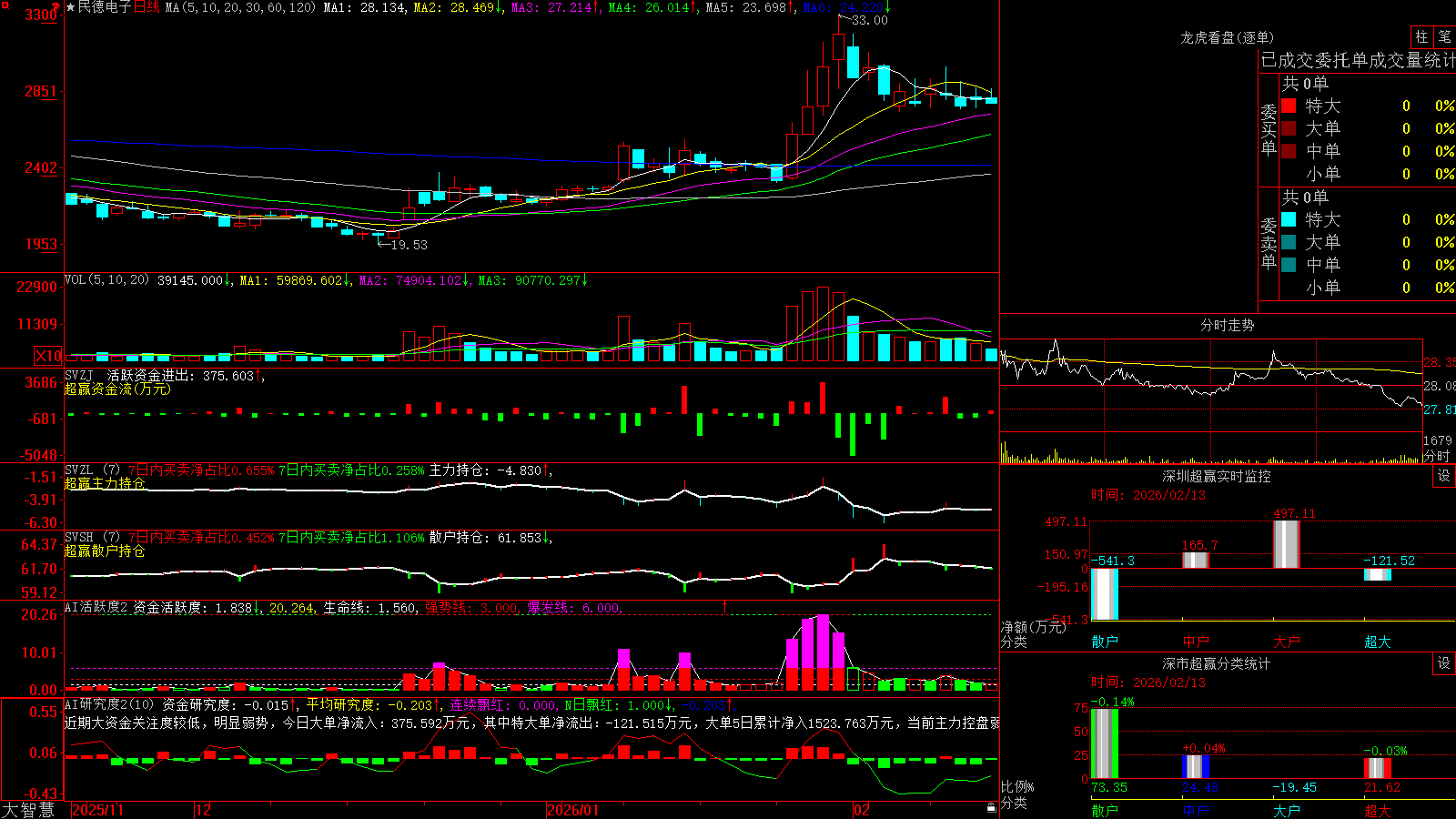This screenshot has width=1456, height=819.
Task: Click the 委卖单 vertical section label
Action: click(1269, 242)
